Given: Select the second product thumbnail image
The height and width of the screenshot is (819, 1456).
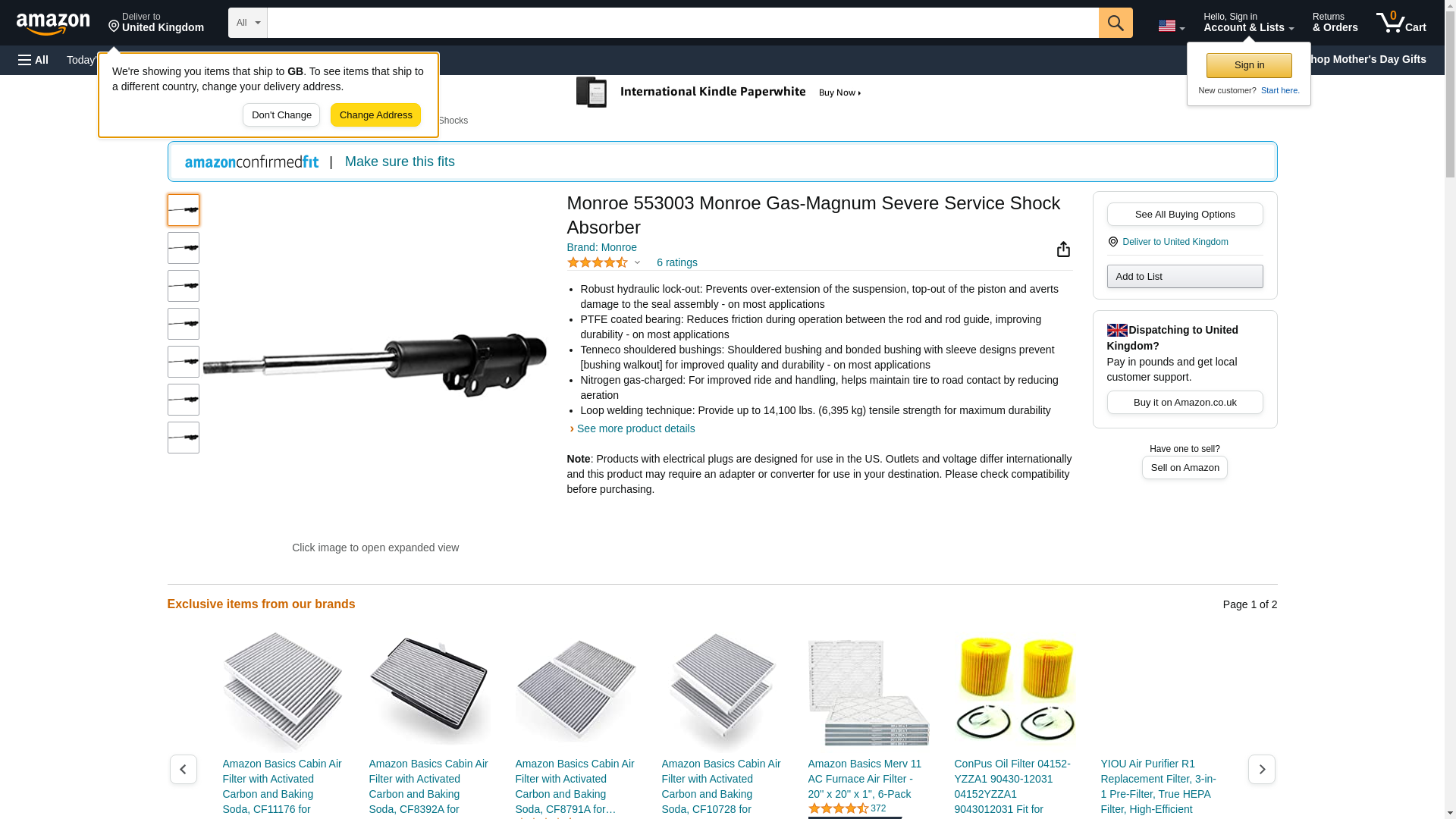Looking at the screenshot, I should point(184,248).
